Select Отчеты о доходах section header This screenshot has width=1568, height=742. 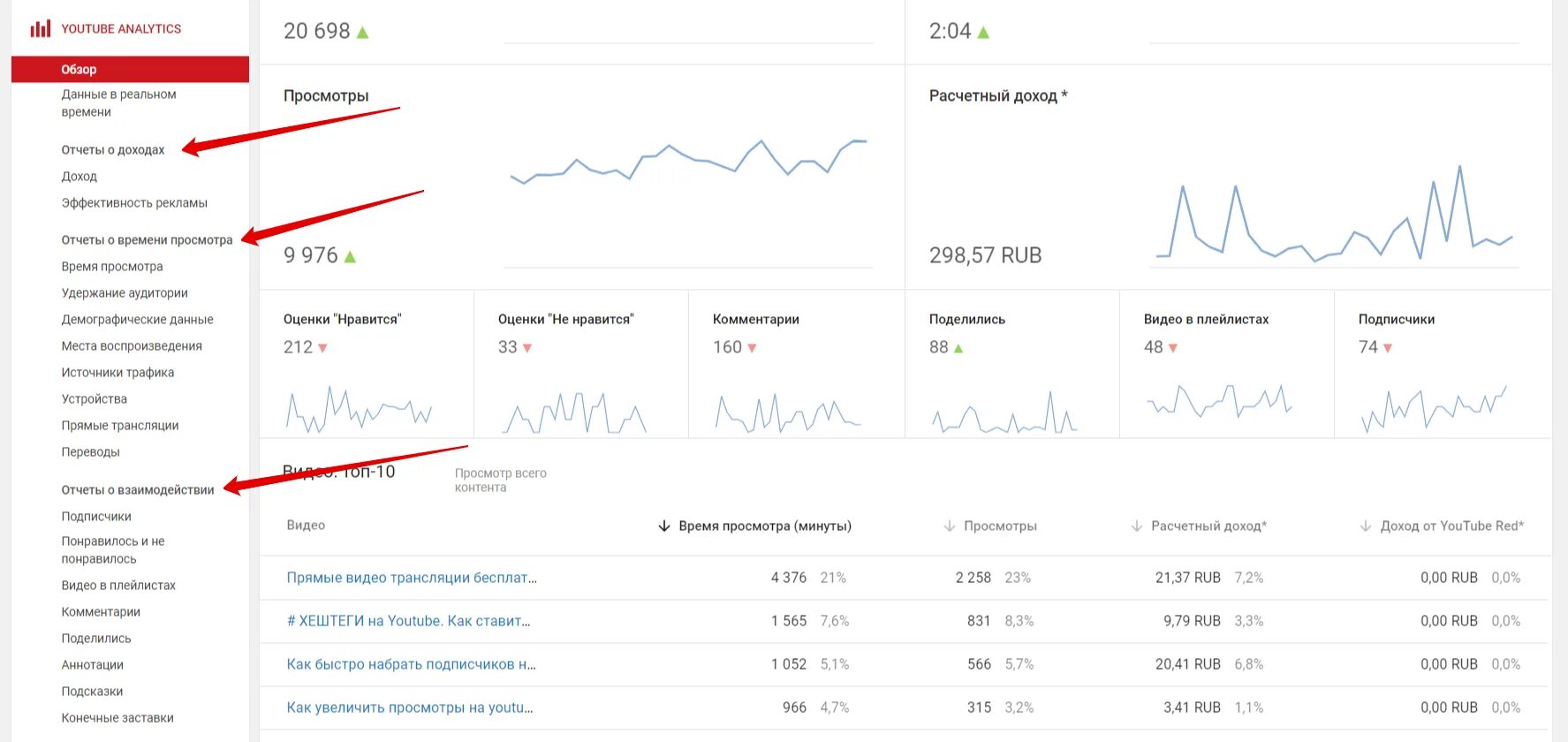point(113,150)
